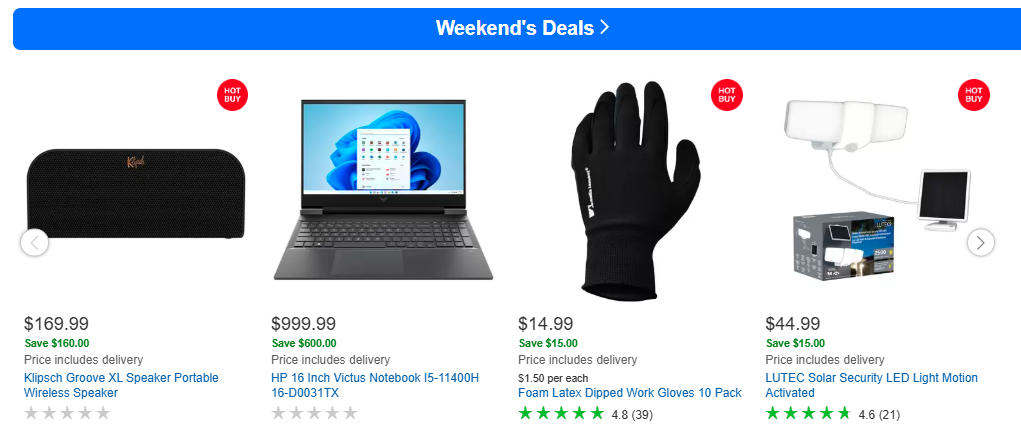1021x428 pixels.
Task: Open Klipsch Groove XL Speaker link
Action: click(121, 385)
